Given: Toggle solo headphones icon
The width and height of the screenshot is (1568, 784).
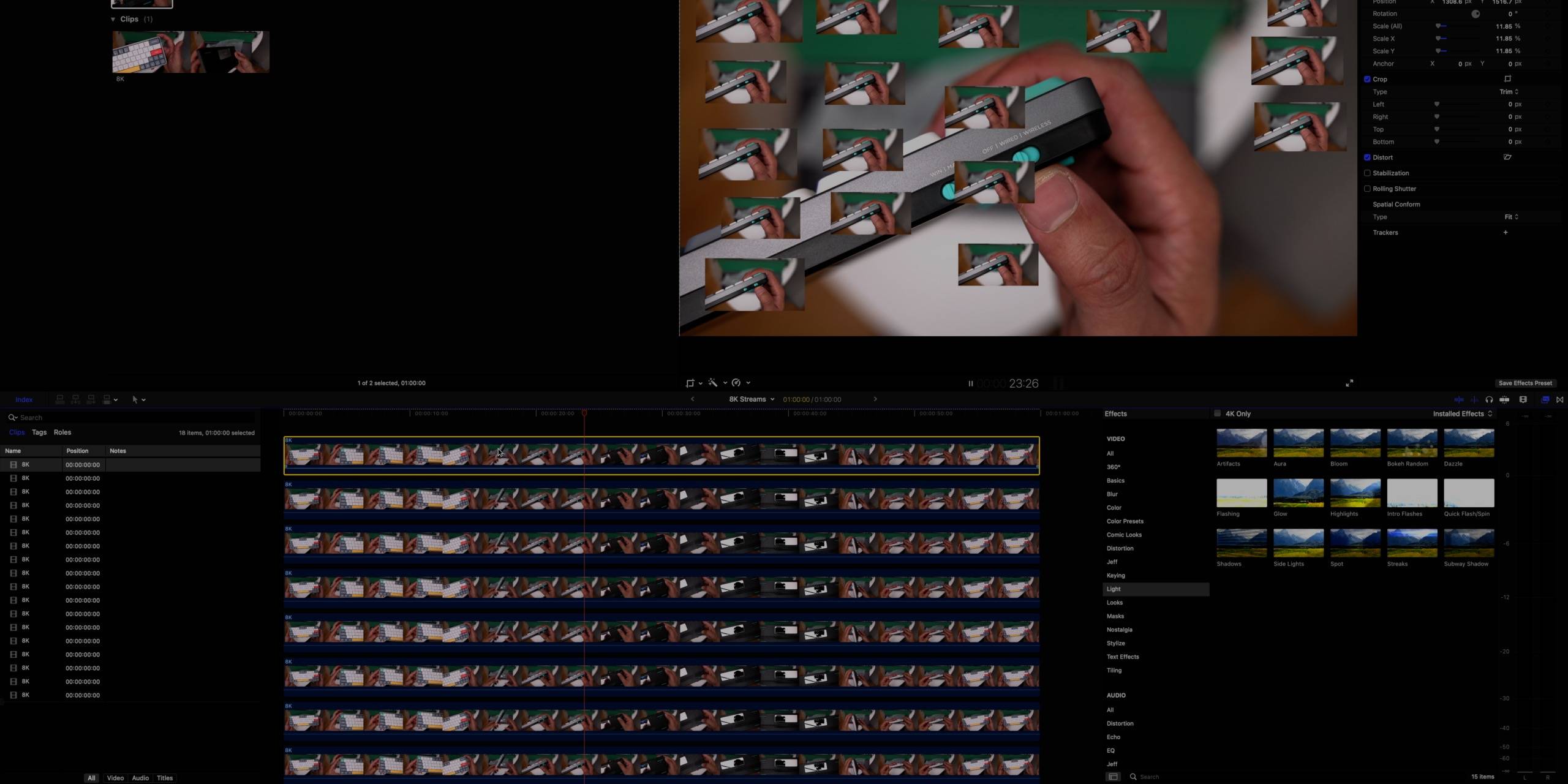Looking at the screenshot, I should click(1489, 399).
